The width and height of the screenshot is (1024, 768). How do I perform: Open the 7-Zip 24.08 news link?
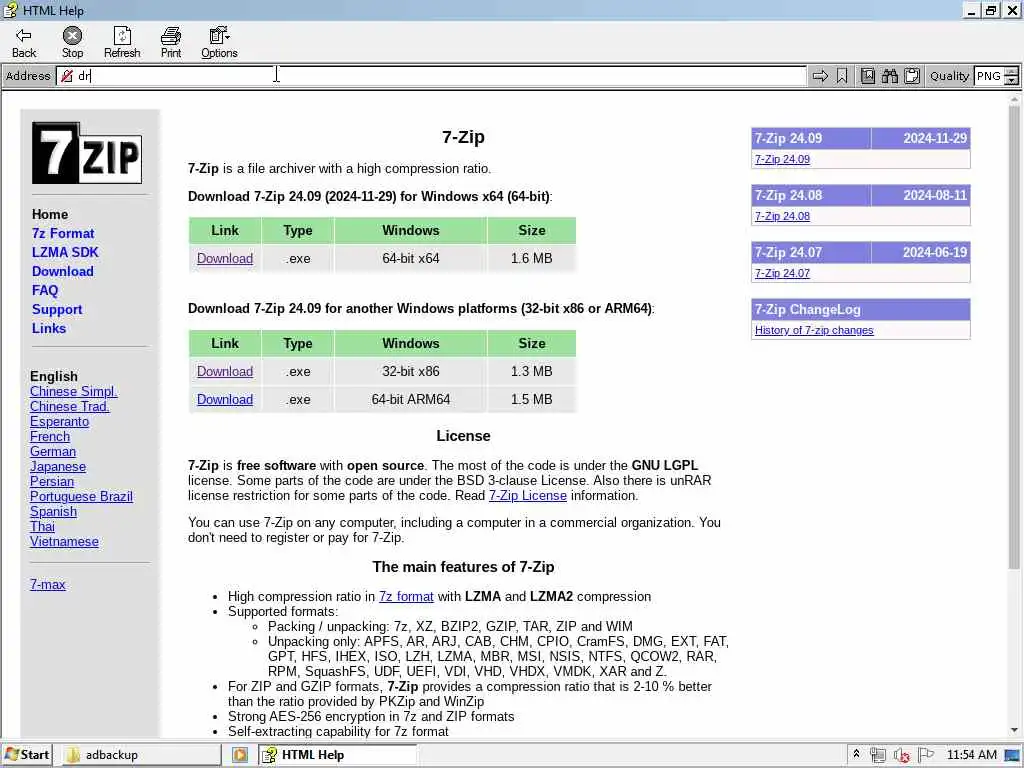click(x=782, y=216)
